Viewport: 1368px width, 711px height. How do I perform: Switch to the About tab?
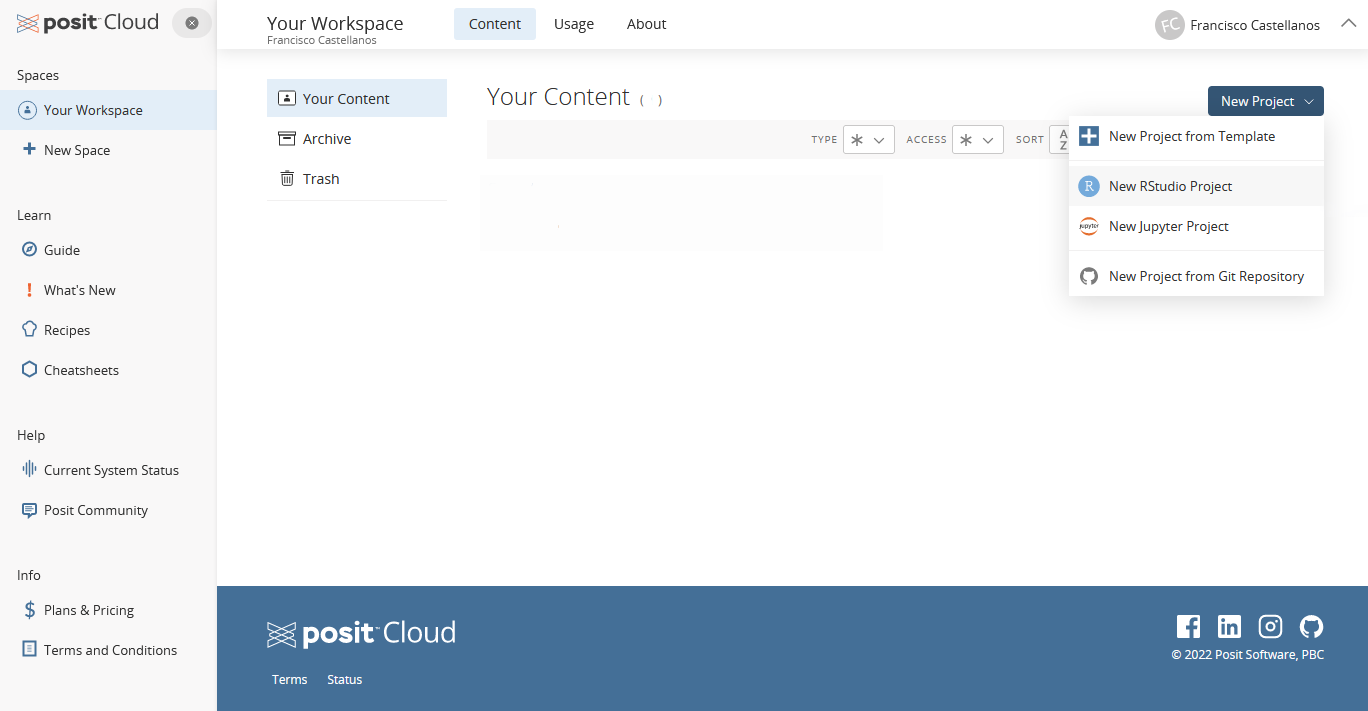[646, 24]
